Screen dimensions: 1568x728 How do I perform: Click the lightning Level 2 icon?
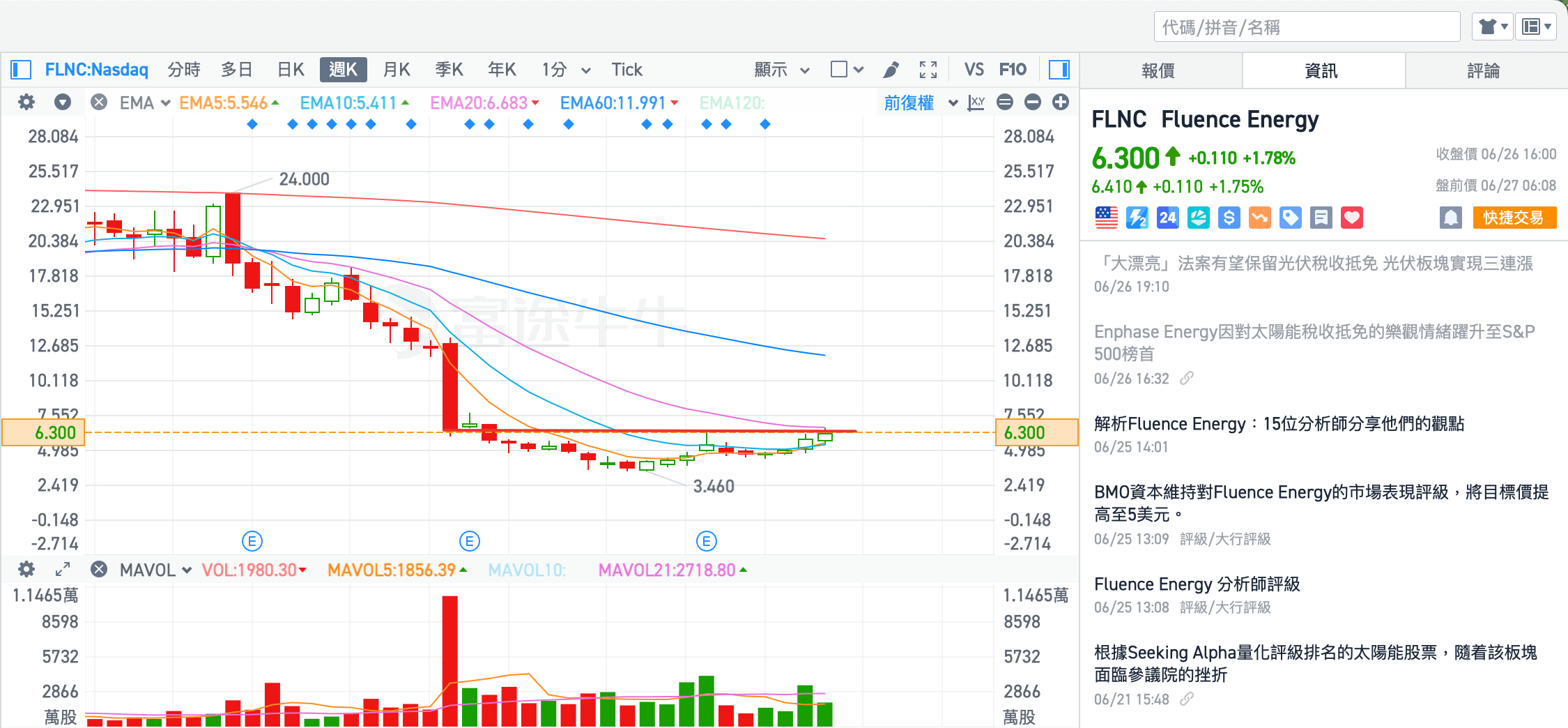pyautogui.click(x=1137, y=218)
